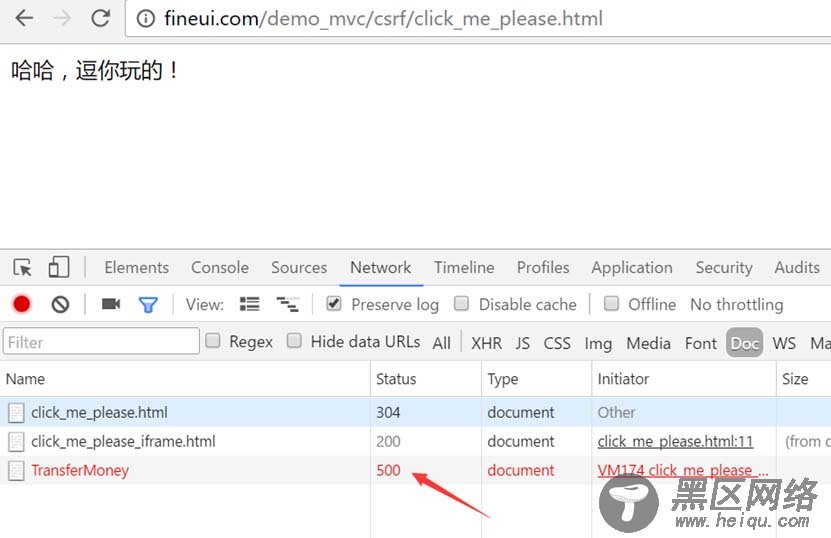This screenshot has height=538, width=831.
Task: Select the Network tab
Action: click(381, 268)
